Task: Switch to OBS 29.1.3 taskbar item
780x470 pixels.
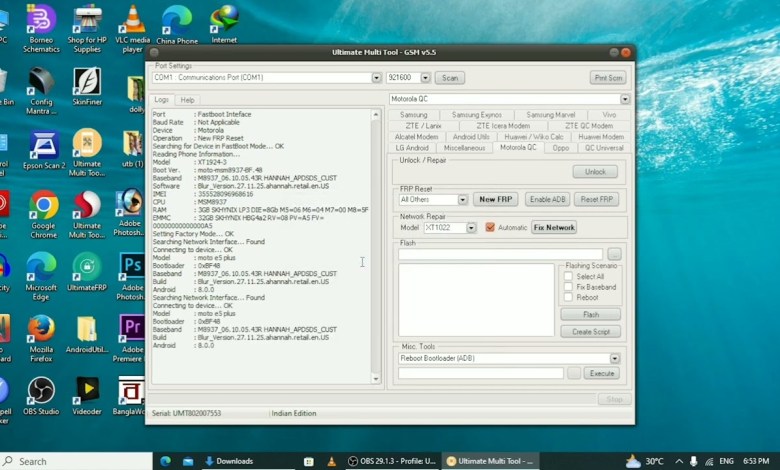Action: (392, 461)
